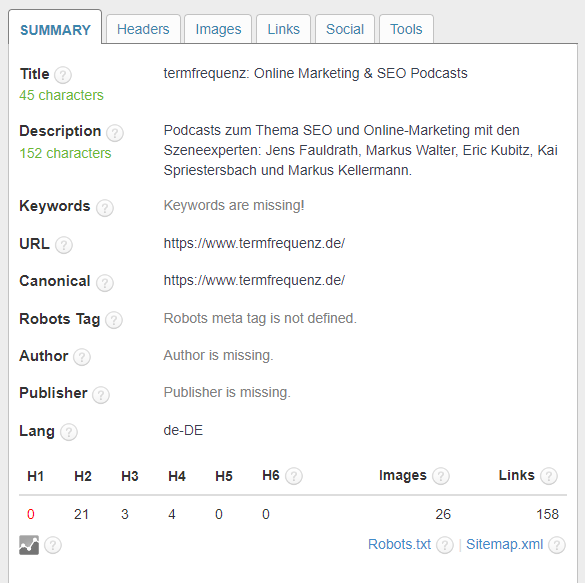Image resolution: width=585 pixels, height=583 pixels.
Task: Open the help icon next to Images count
Action: pos(441,476)
